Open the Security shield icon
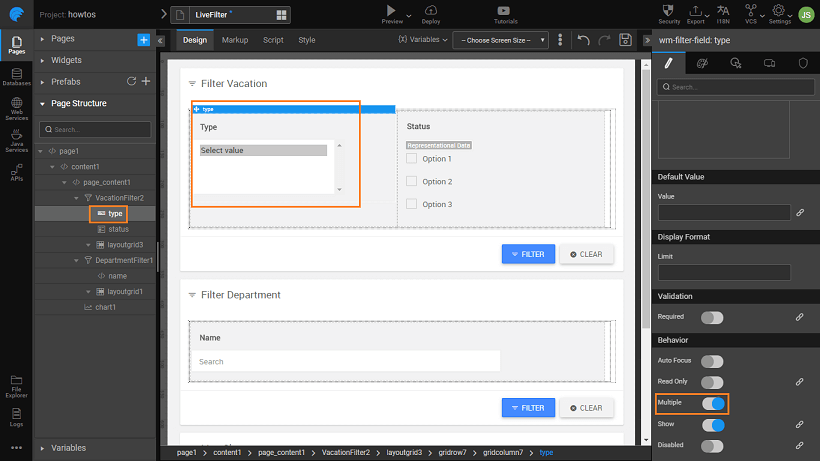Viewport: 820px width, 461px height. pyautogui.click(x=669, y=10)
